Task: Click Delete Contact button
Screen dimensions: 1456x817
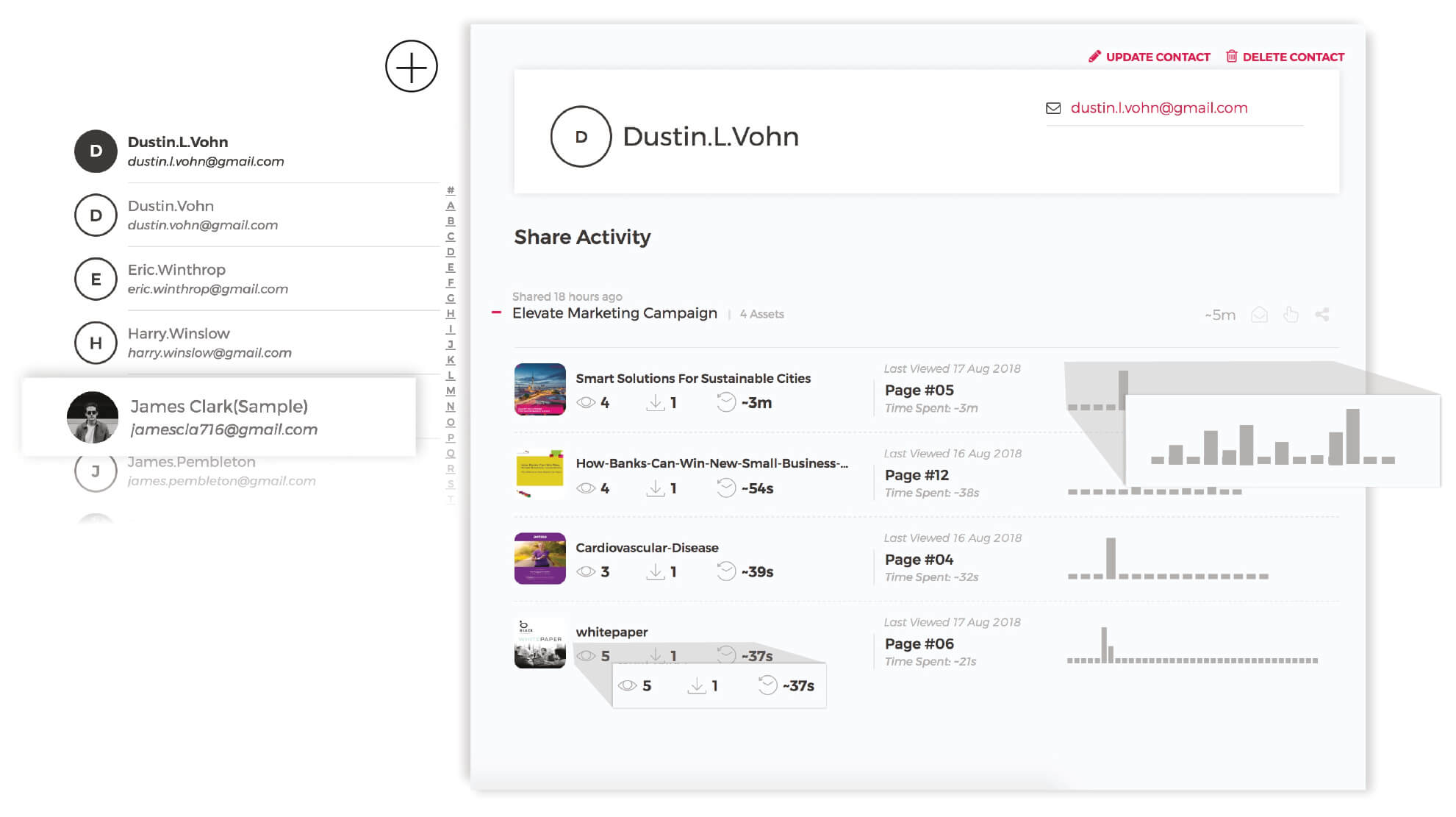Action: pos(1293,57)
